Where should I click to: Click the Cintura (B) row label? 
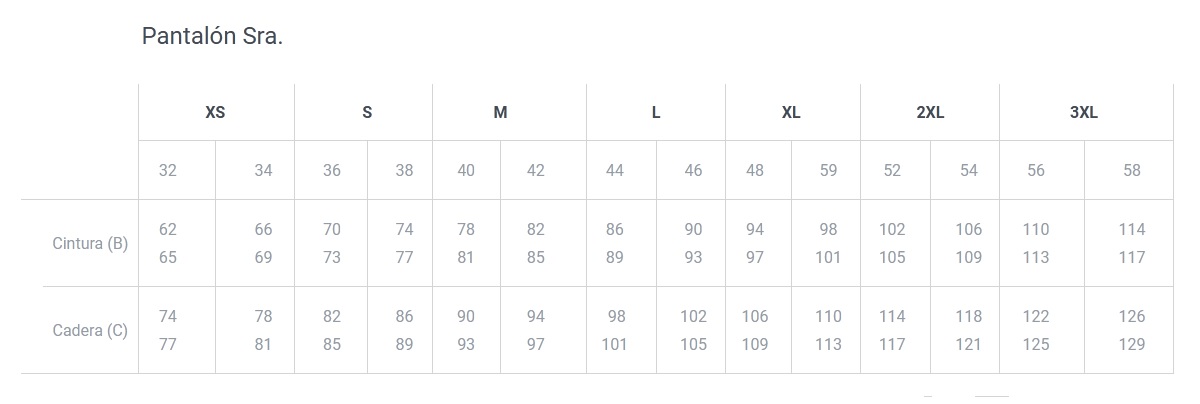(90, 243)
